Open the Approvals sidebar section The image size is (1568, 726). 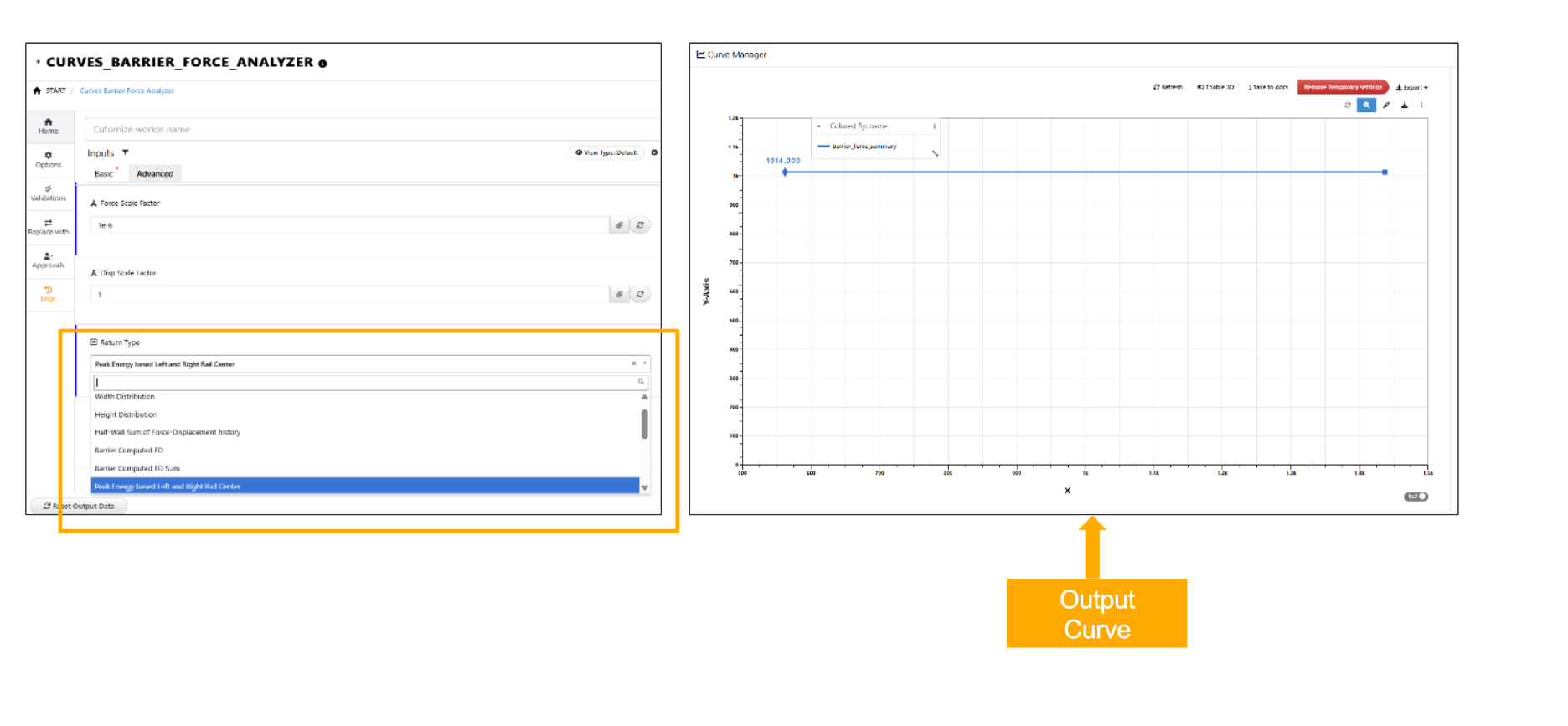tap(48, 260)
